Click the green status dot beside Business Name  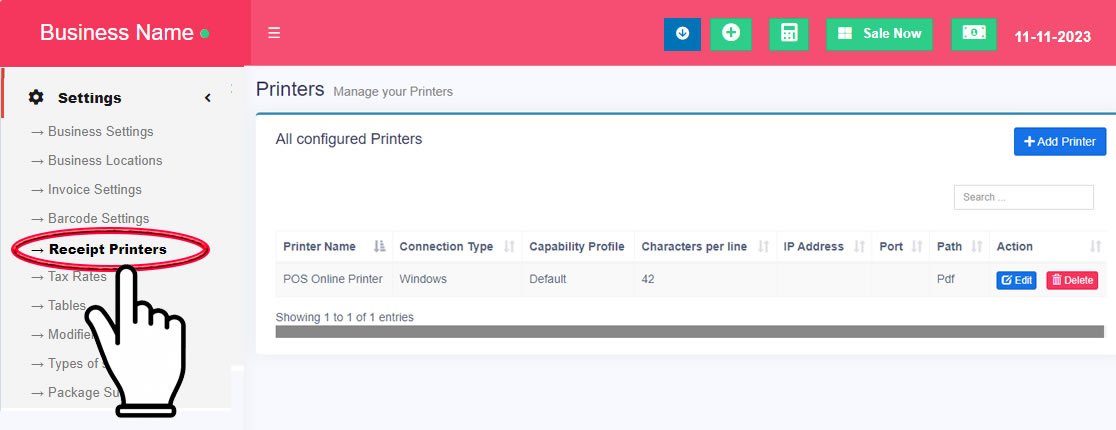[205, 34]
